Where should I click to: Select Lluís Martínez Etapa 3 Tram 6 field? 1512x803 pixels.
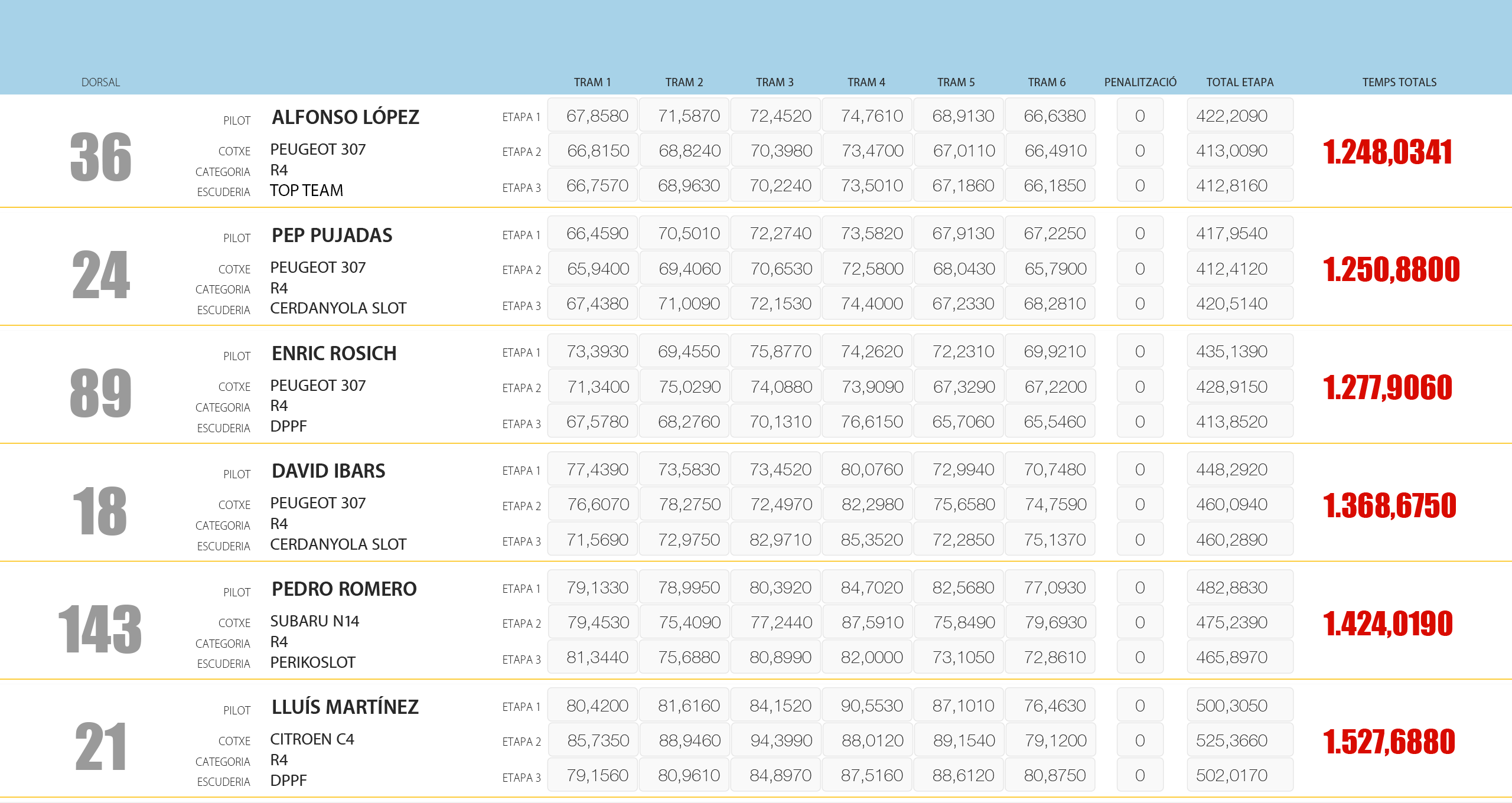coord(1050,775)
